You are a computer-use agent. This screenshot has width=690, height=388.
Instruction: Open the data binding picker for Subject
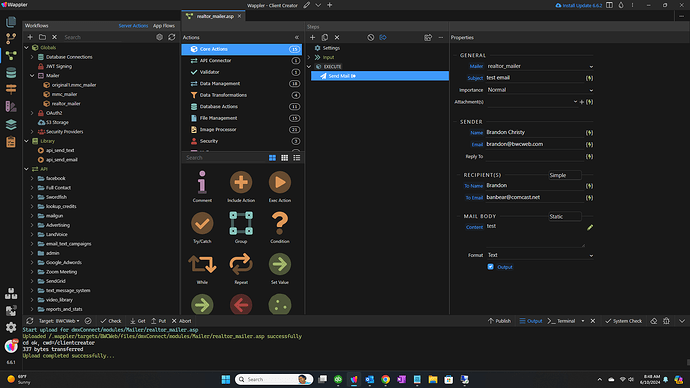click(x=589, y=78)
